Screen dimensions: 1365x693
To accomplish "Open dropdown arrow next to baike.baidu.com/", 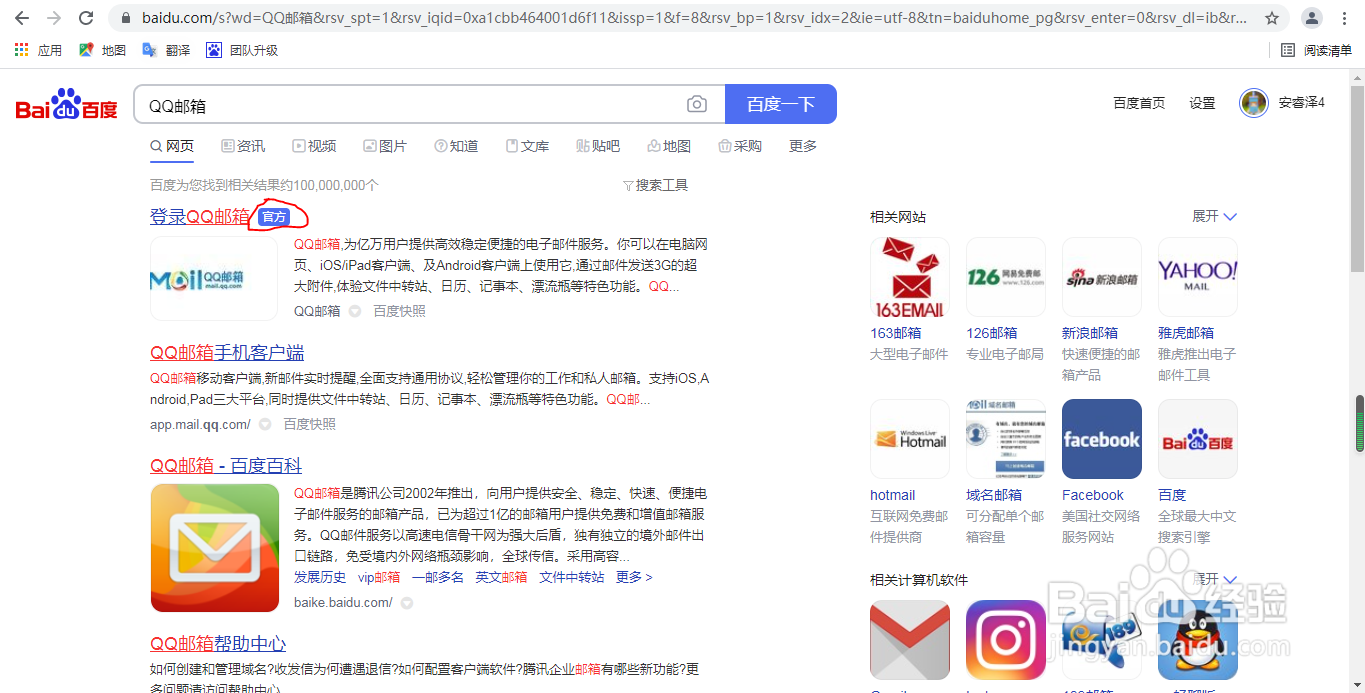I will (407, 603).
